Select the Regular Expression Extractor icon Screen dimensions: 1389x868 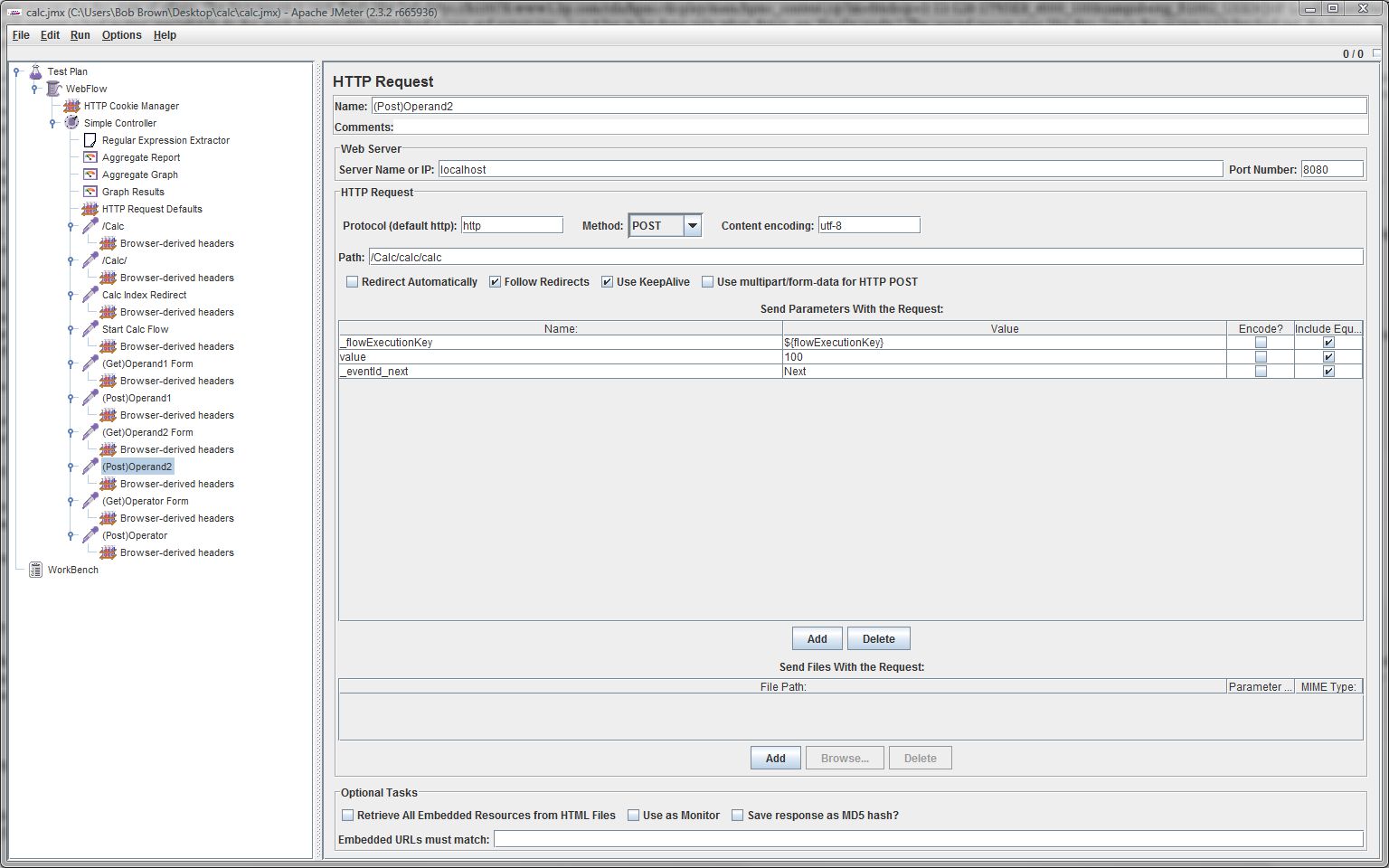[90, 140]
